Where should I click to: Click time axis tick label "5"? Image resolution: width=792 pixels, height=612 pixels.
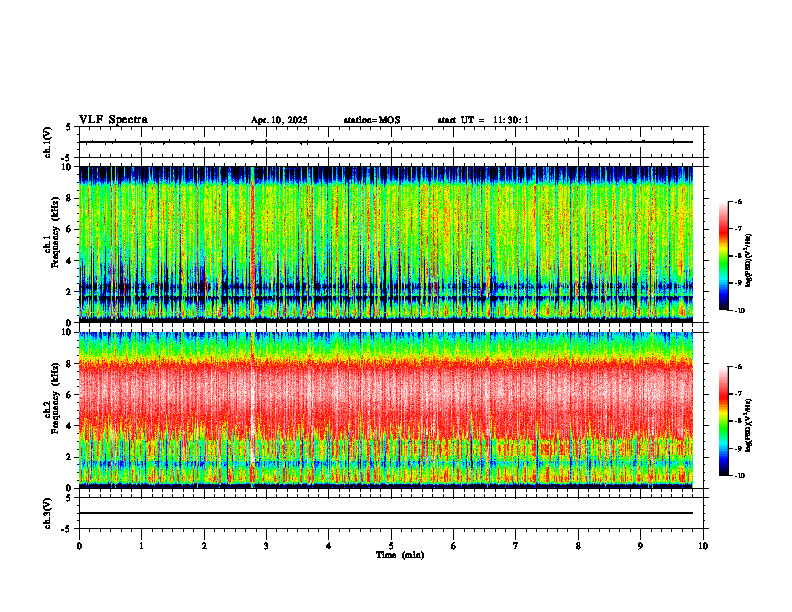pyautogui.click(x=391, y=546)
